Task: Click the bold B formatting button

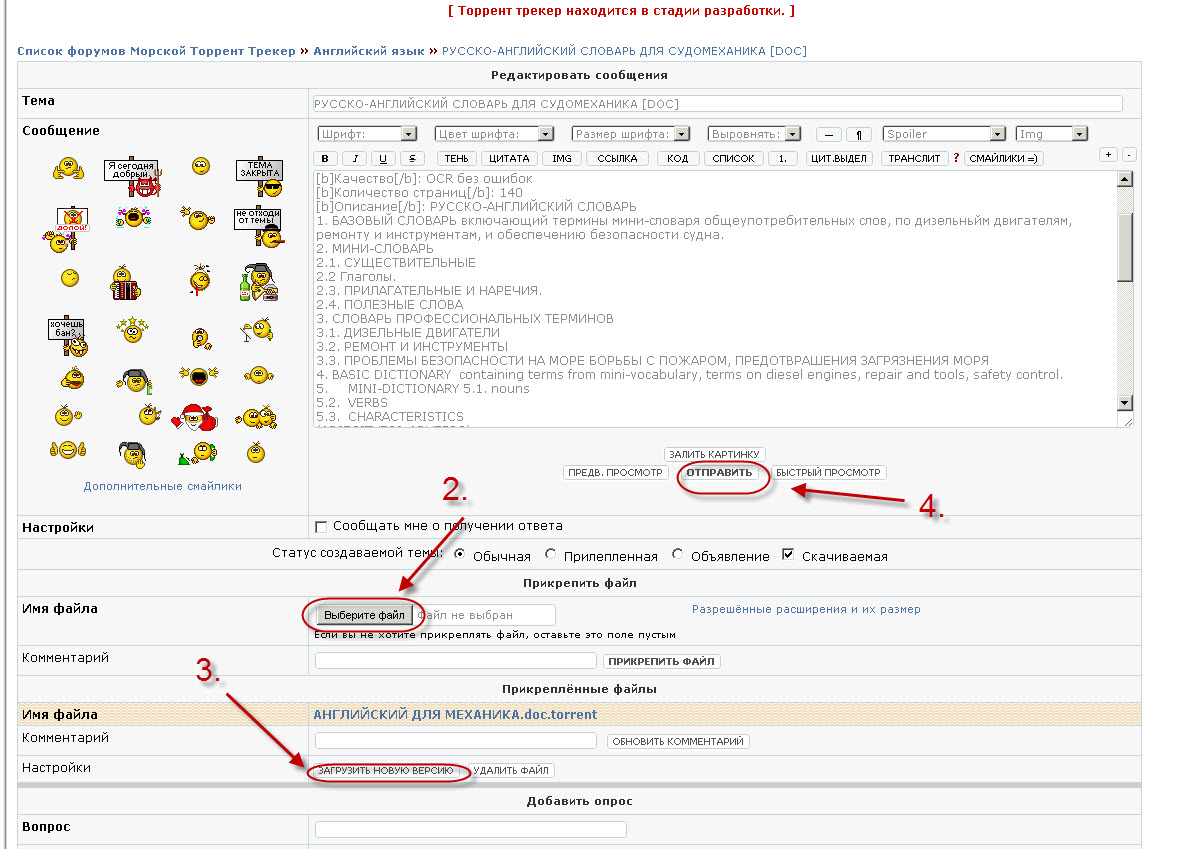Action: point(324,158)
